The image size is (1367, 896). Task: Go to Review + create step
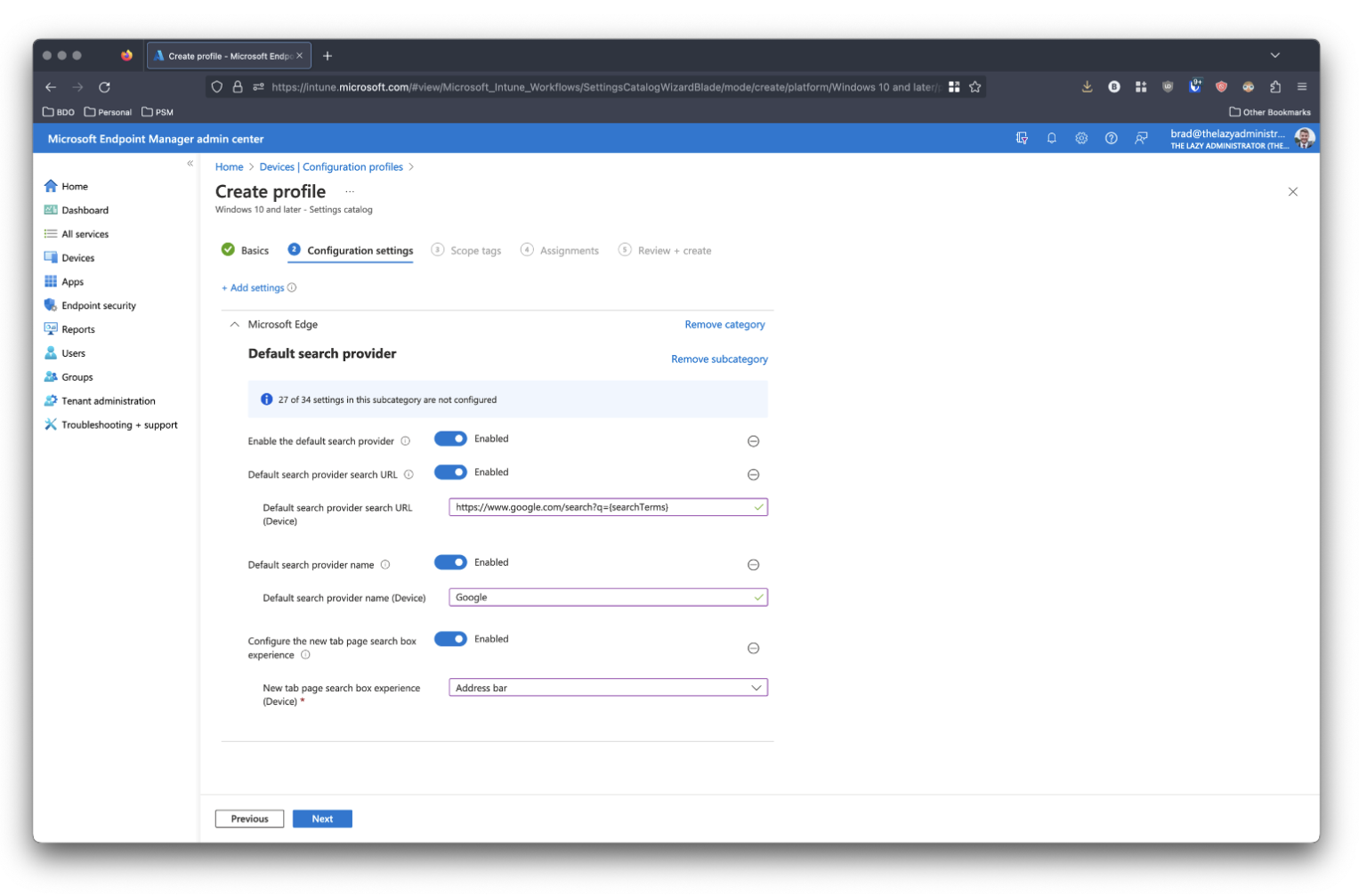point(665,251)
